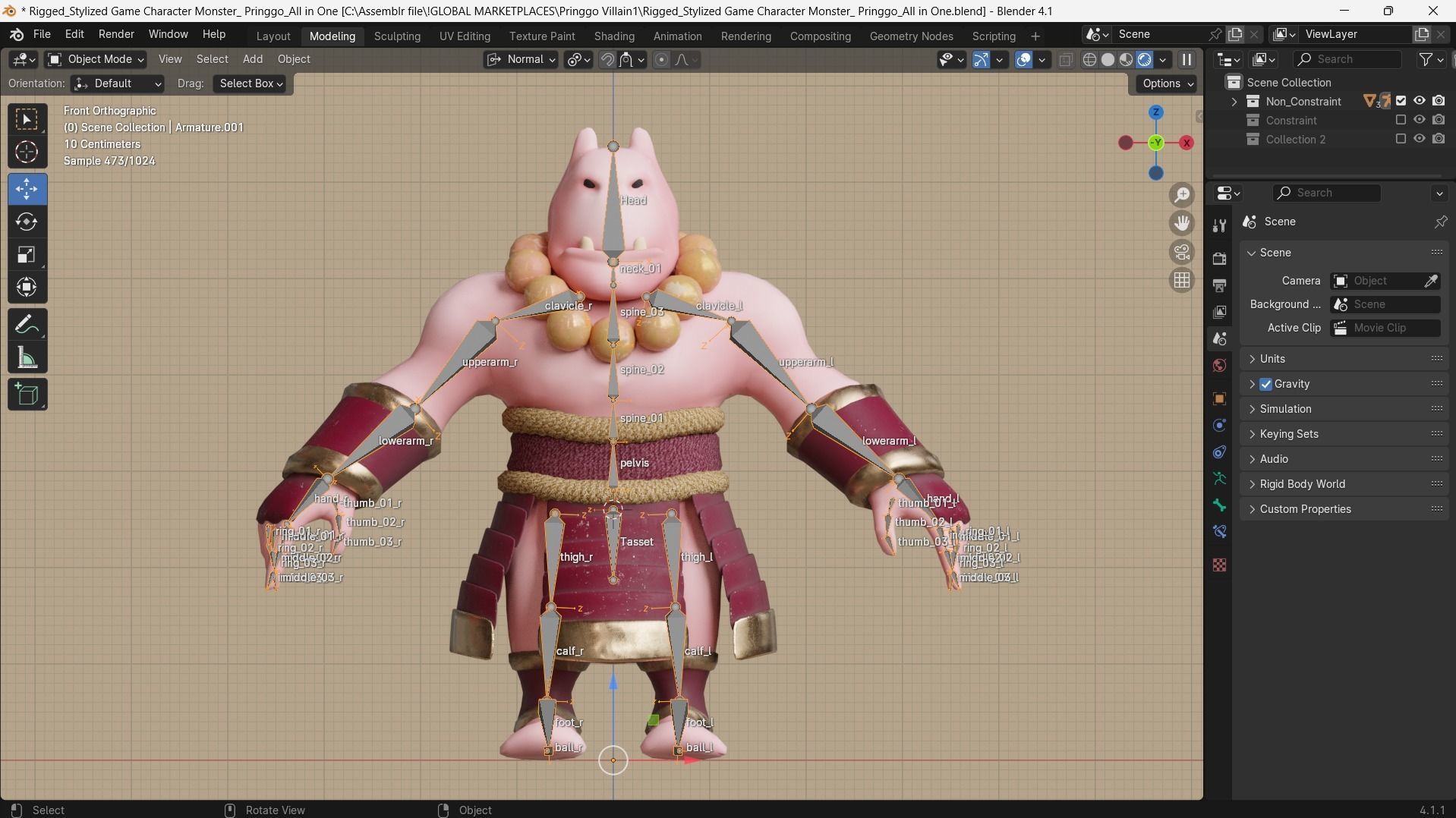Toggle snapping magnet
This screenshot has height=818, width=1456.
[x=607, y=59]
